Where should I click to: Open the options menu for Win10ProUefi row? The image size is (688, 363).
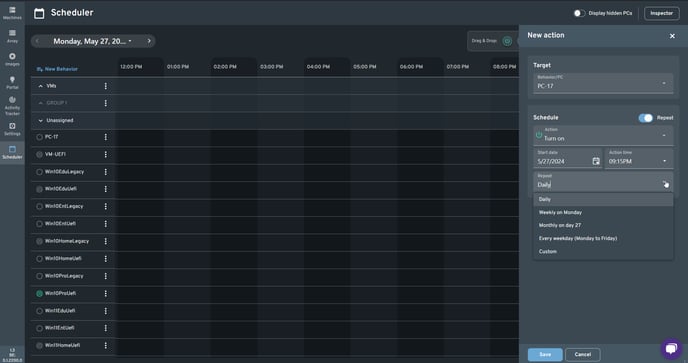coord(106,293)
